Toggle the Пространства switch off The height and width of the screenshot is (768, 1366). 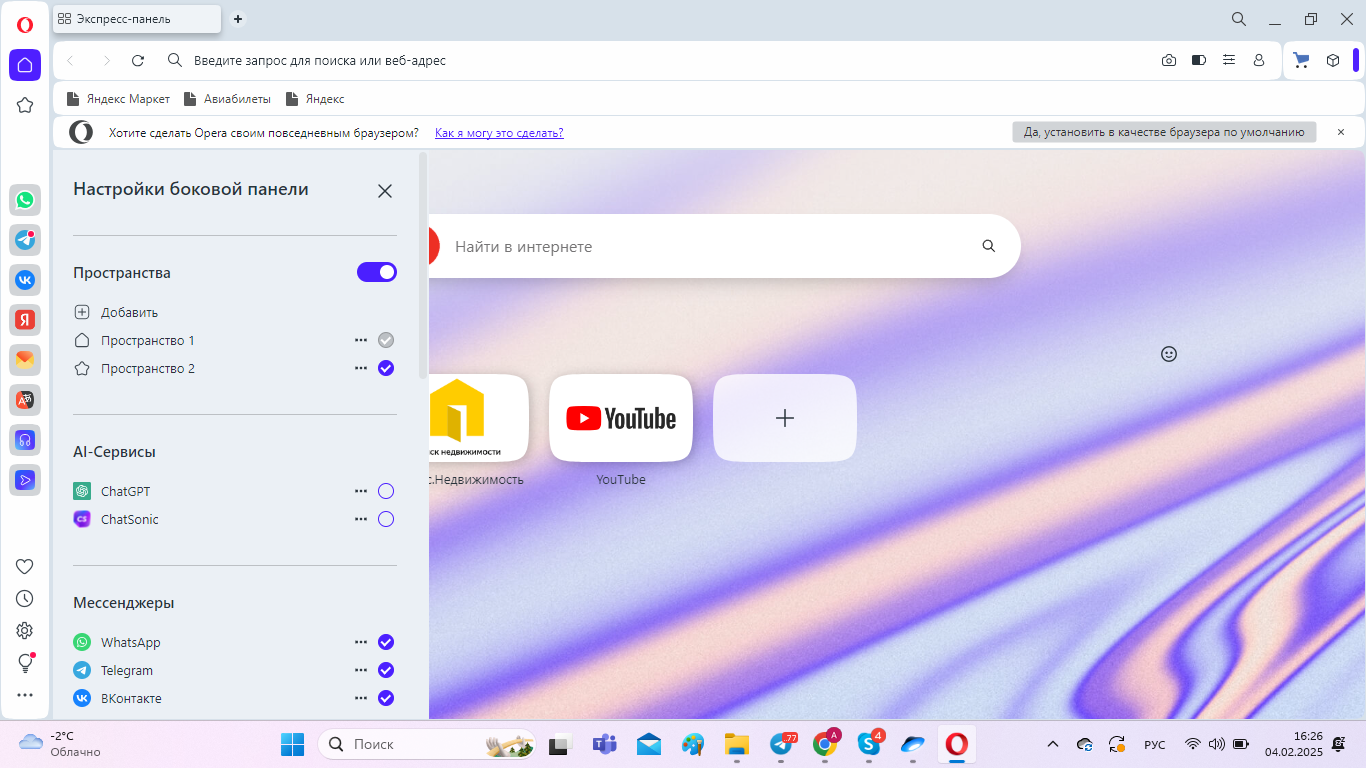pyautogui.click(x=377, y=272)
